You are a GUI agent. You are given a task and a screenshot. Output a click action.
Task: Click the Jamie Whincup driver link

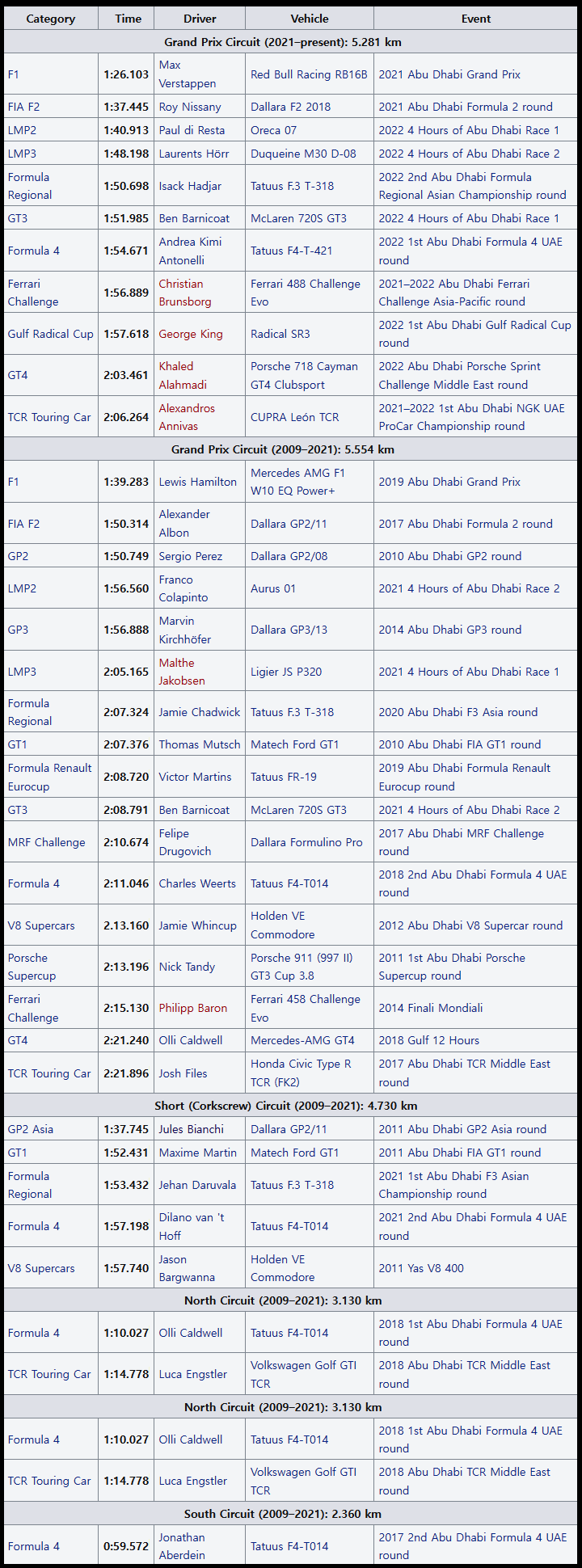[x=198, y=925]
